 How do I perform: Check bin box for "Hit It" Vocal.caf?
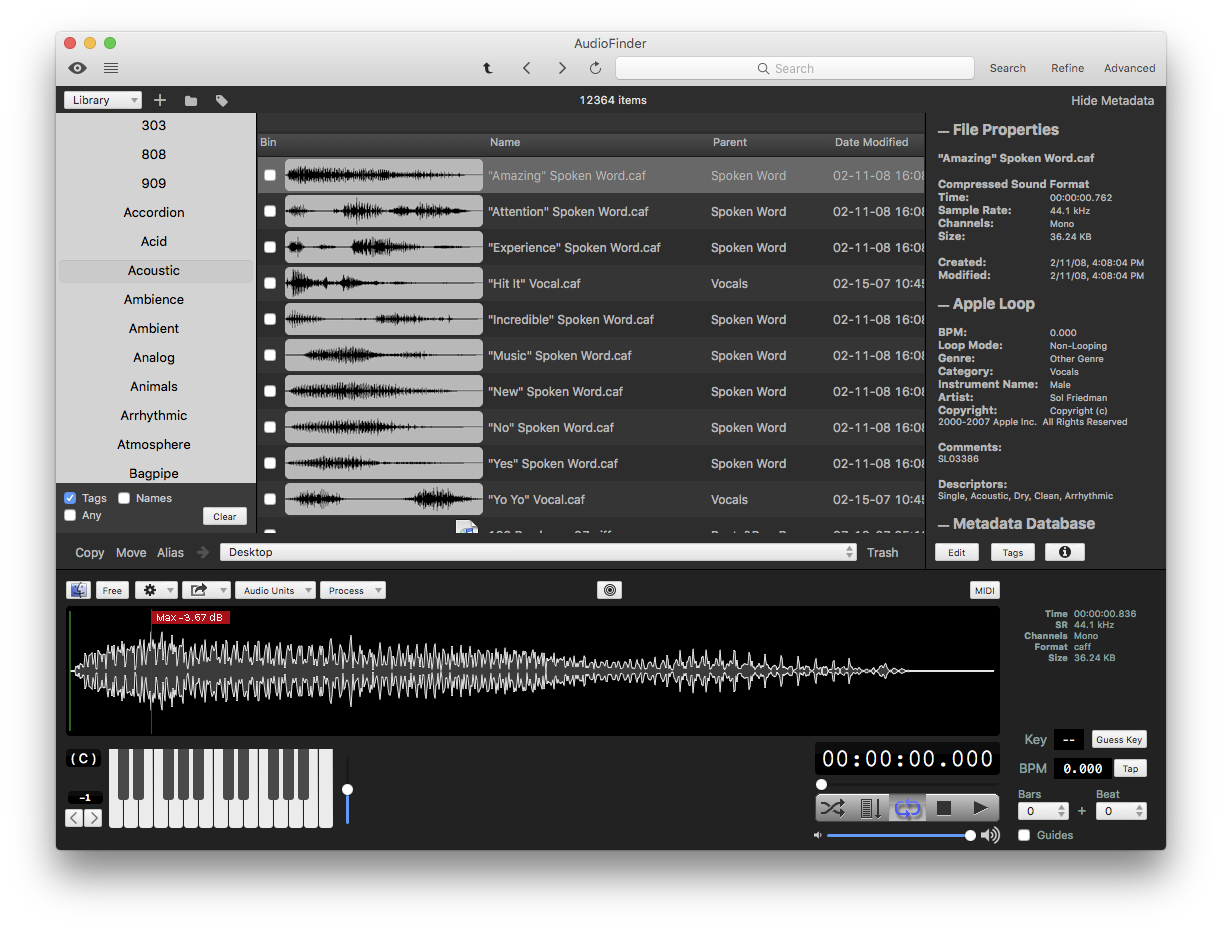click(x=270, y=283)
